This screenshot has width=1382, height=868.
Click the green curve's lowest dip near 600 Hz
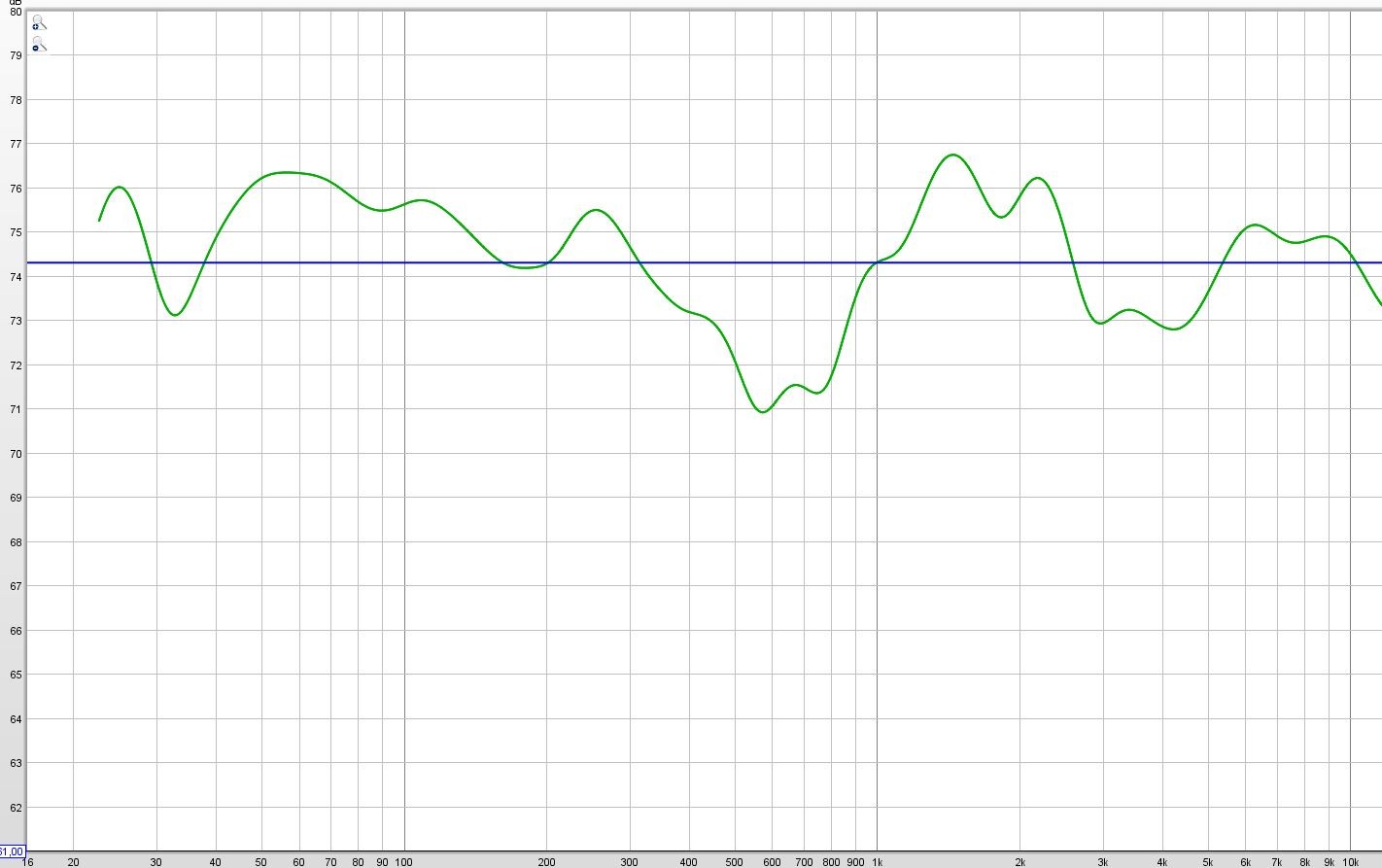[x=763, y=412]
